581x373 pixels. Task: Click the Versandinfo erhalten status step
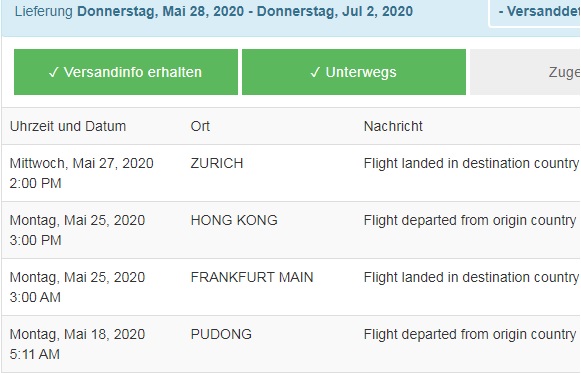pyautogui.click(x=126, y=72)
